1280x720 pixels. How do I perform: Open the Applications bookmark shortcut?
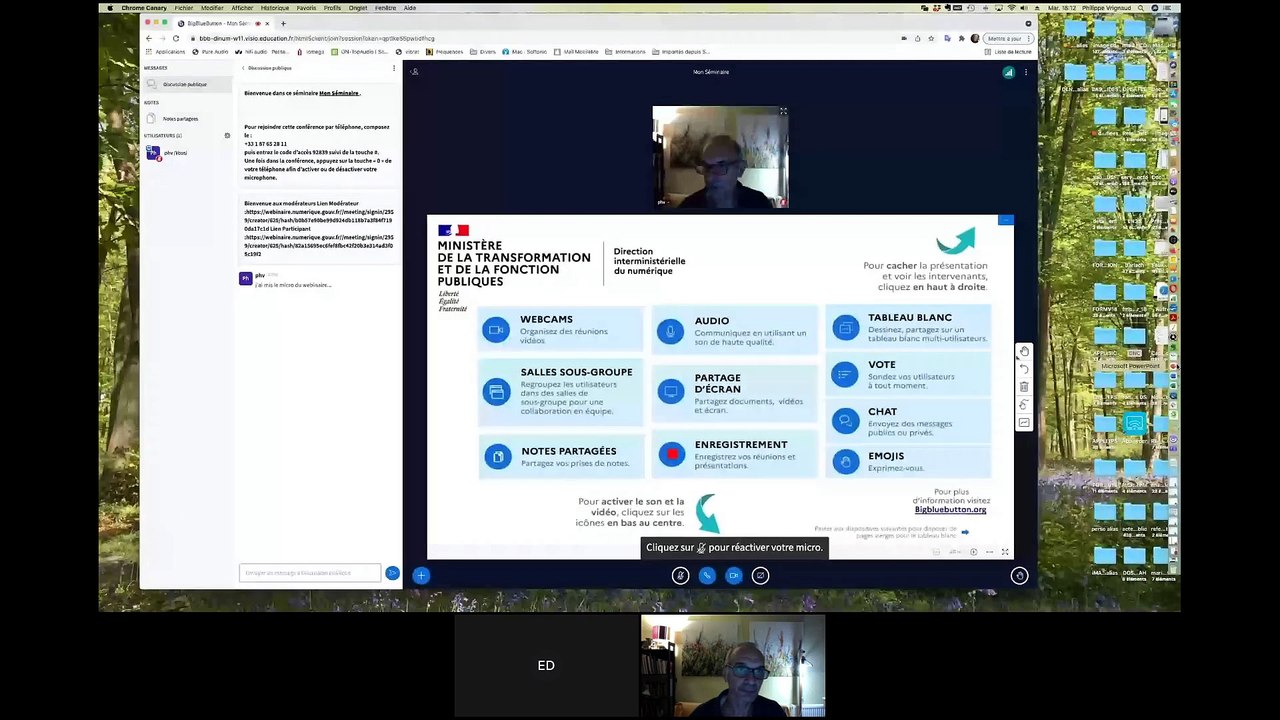pos(166,52)
